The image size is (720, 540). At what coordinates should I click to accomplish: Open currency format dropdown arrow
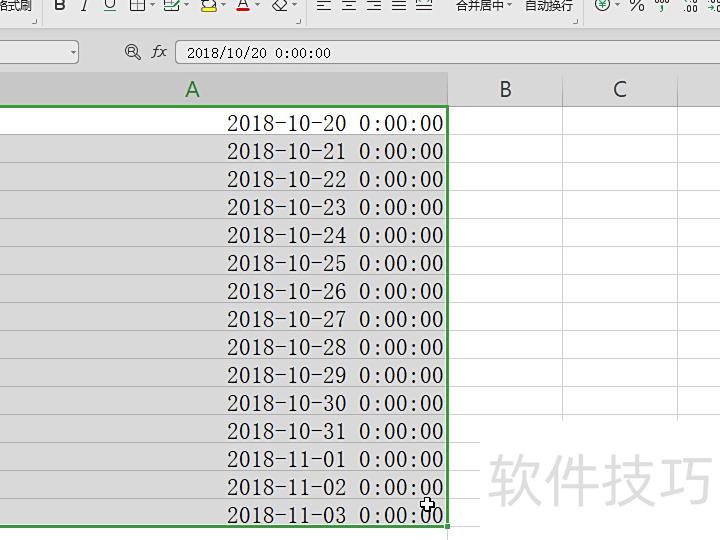(617, 5)
